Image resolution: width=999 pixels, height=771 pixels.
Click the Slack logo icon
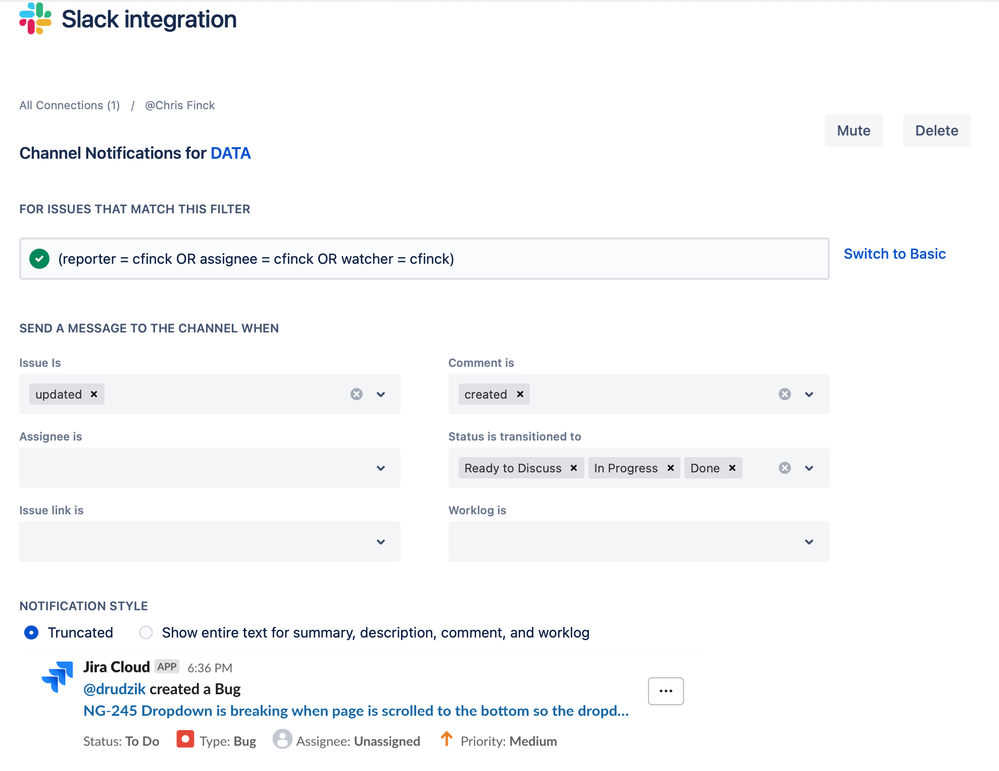pyautogui.click(x=35, y=18)
